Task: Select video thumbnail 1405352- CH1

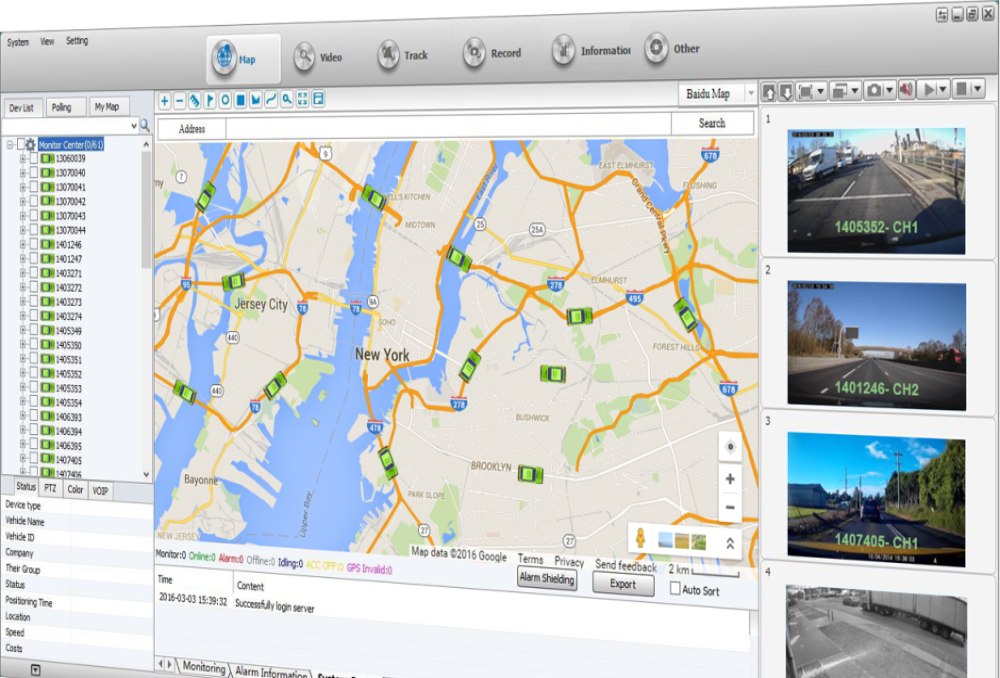Action: click(x=876, y=191)
